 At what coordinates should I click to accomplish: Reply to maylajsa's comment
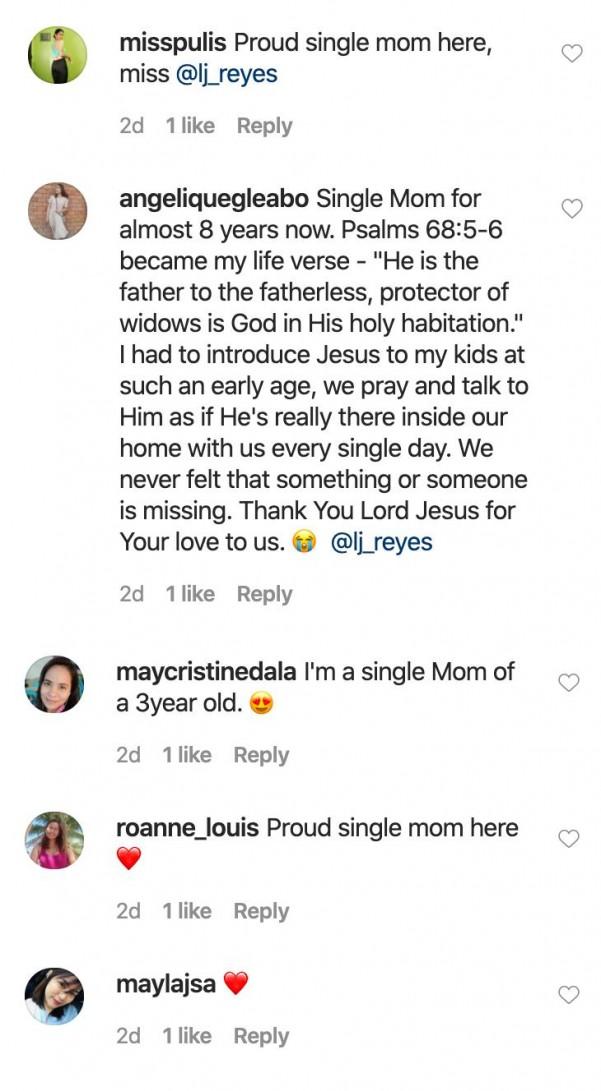(261, 1036)
